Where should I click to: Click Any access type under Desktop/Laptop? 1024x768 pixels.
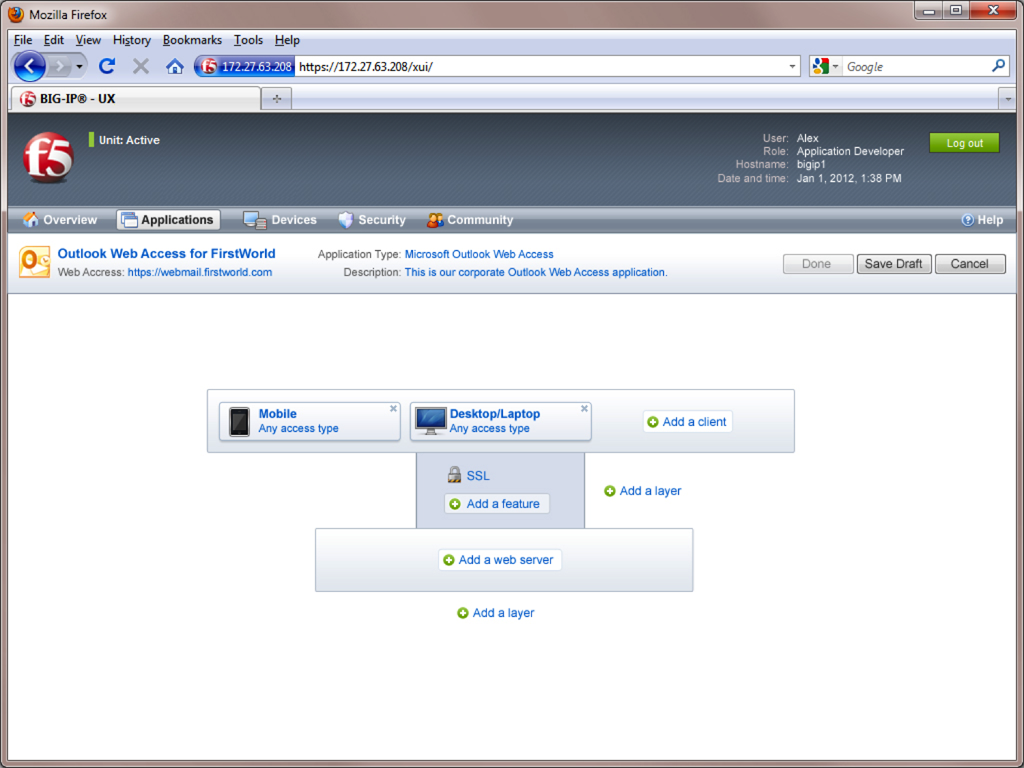pos(489,429)
